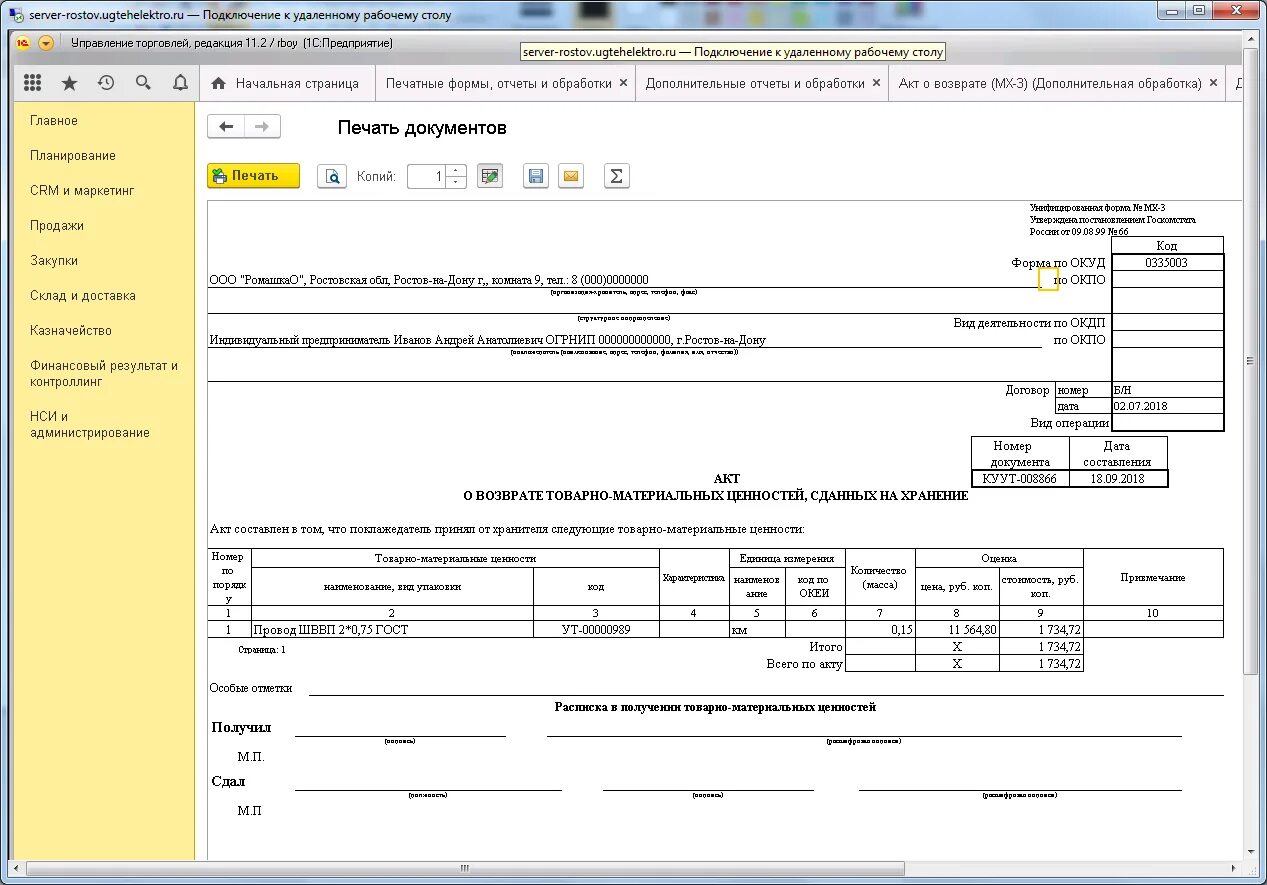Open Финансовый результат и контроллинг section
Screen dimensions: 1267x885
(104, 373)
